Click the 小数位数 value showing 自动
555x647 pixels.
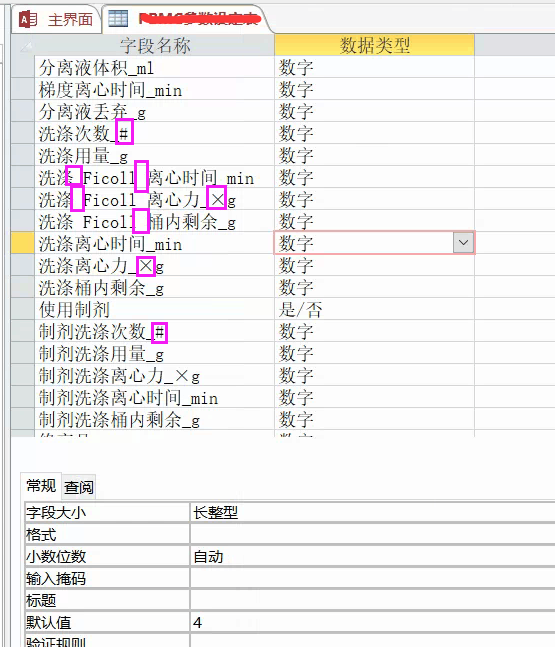pyautogui.click(x=373, y=557)
